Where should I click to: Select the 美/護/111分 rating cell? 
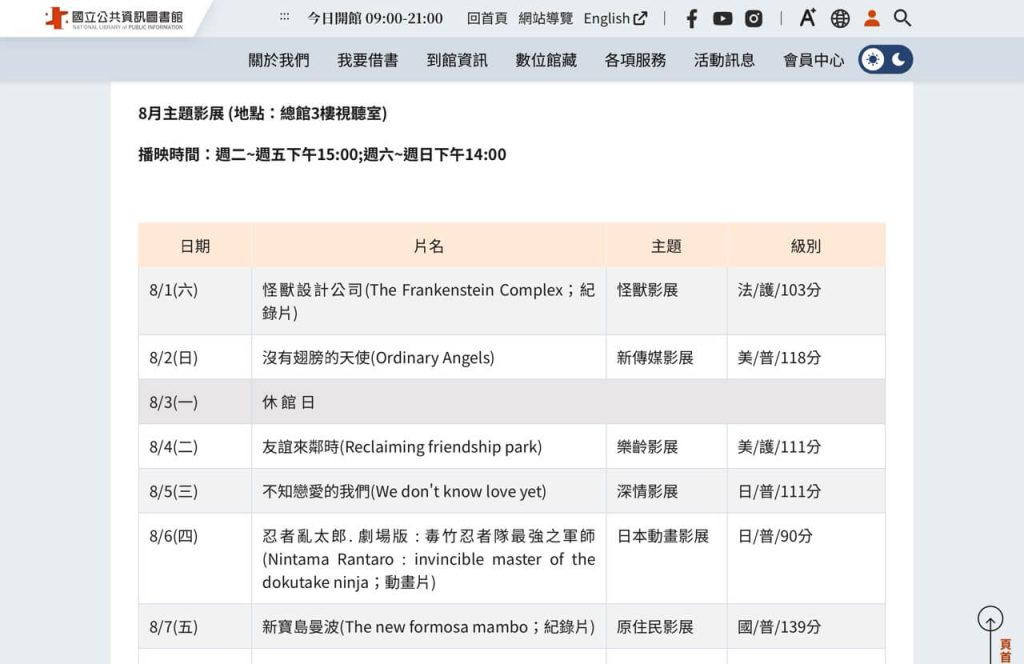(806, 447)
